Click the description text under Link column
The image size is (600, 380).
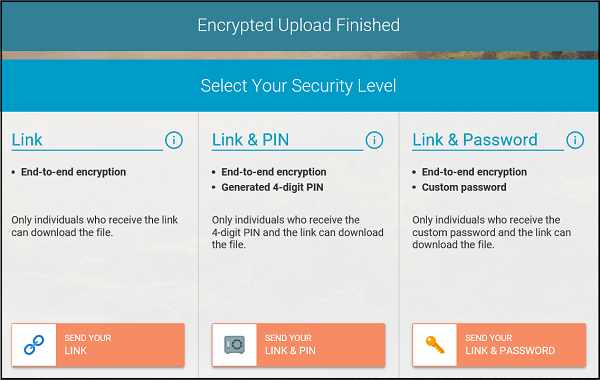pyautogui.click(x=95, y=226)
